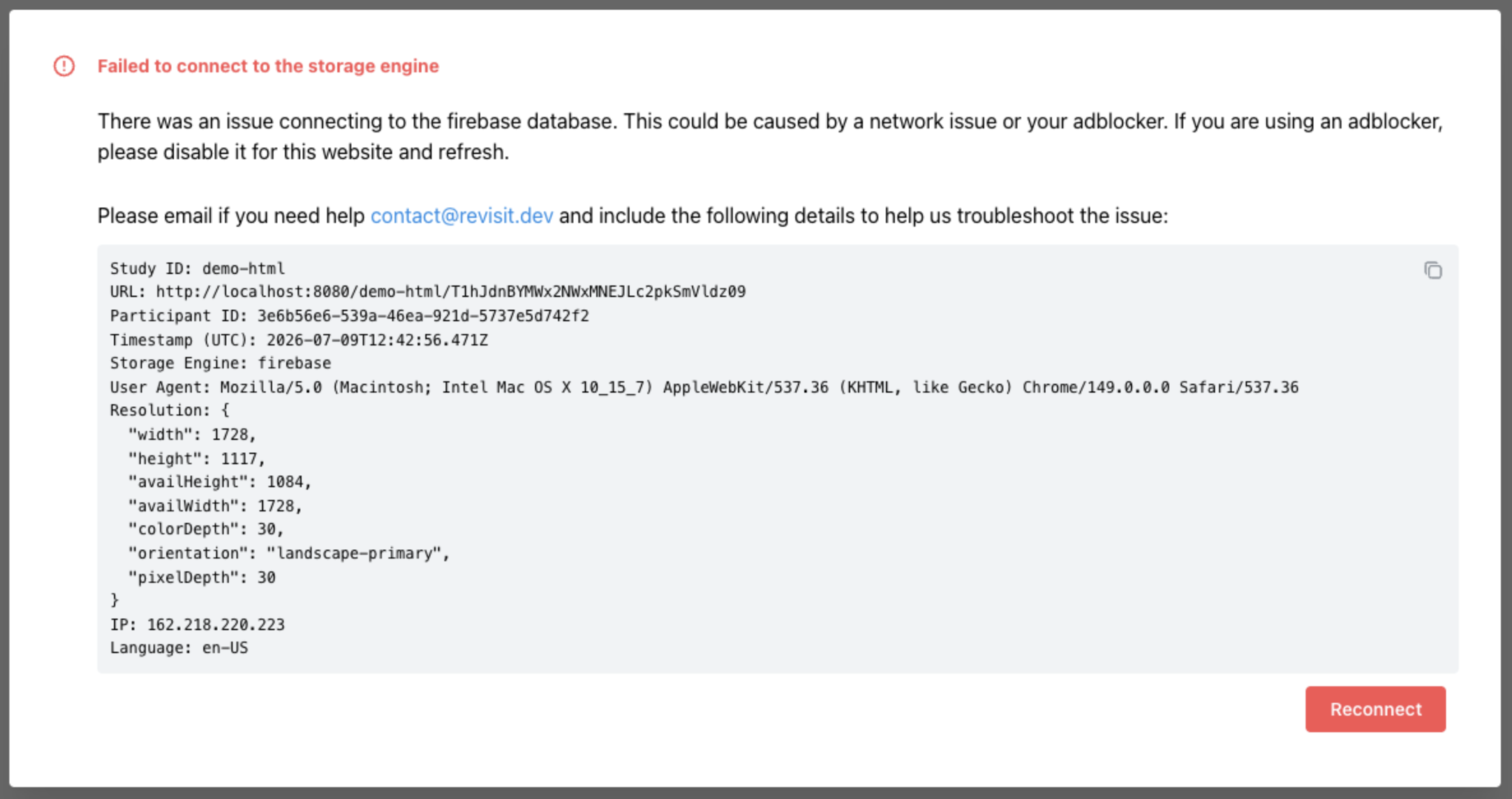Click the "Failed to connect to the storage engine" heading

point(268,66)
